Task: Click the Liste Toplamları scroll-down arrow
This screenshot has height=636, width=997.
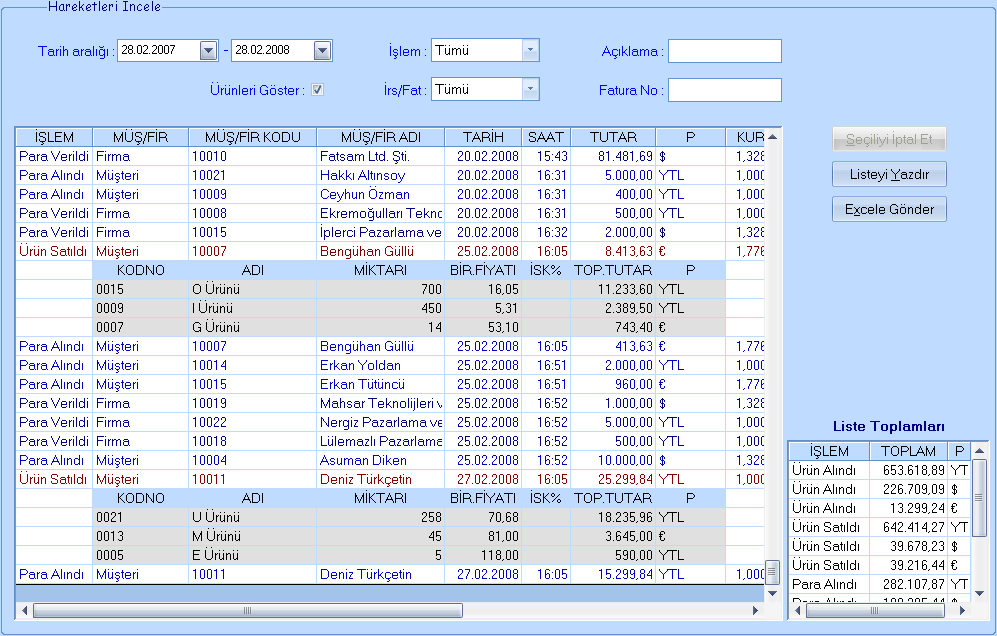Action: click(980, 593)
